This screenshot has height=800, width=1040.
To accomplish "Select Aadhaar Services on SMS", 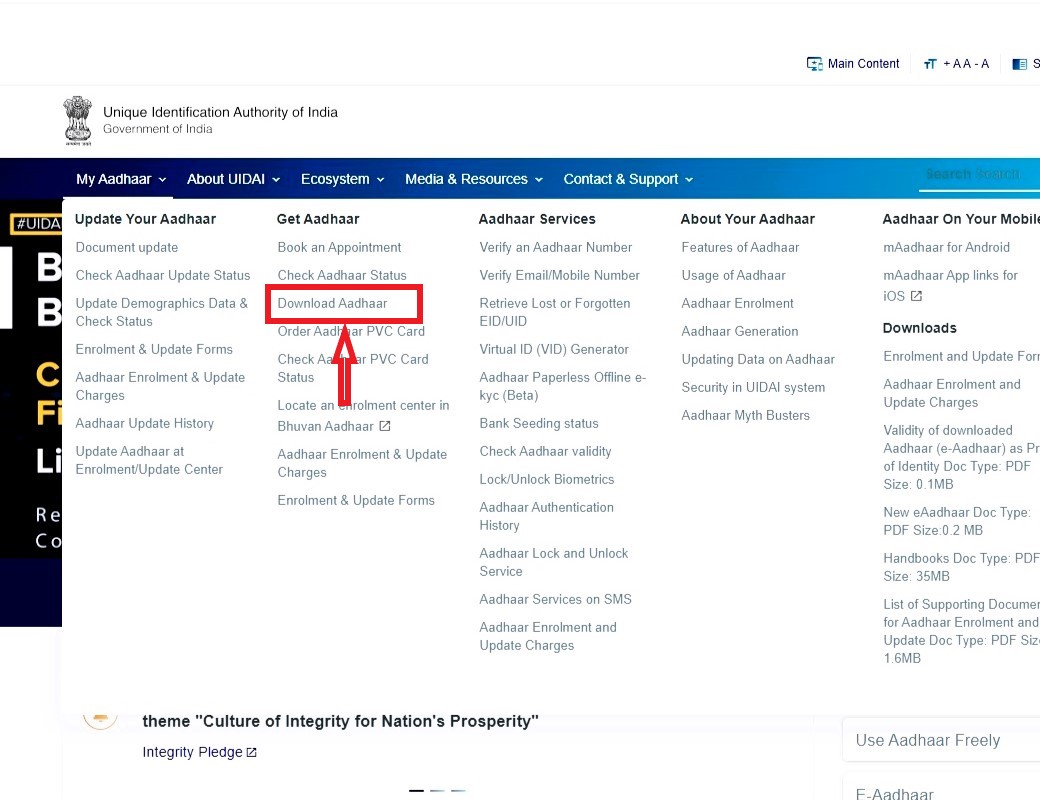I will click(556, 599).
